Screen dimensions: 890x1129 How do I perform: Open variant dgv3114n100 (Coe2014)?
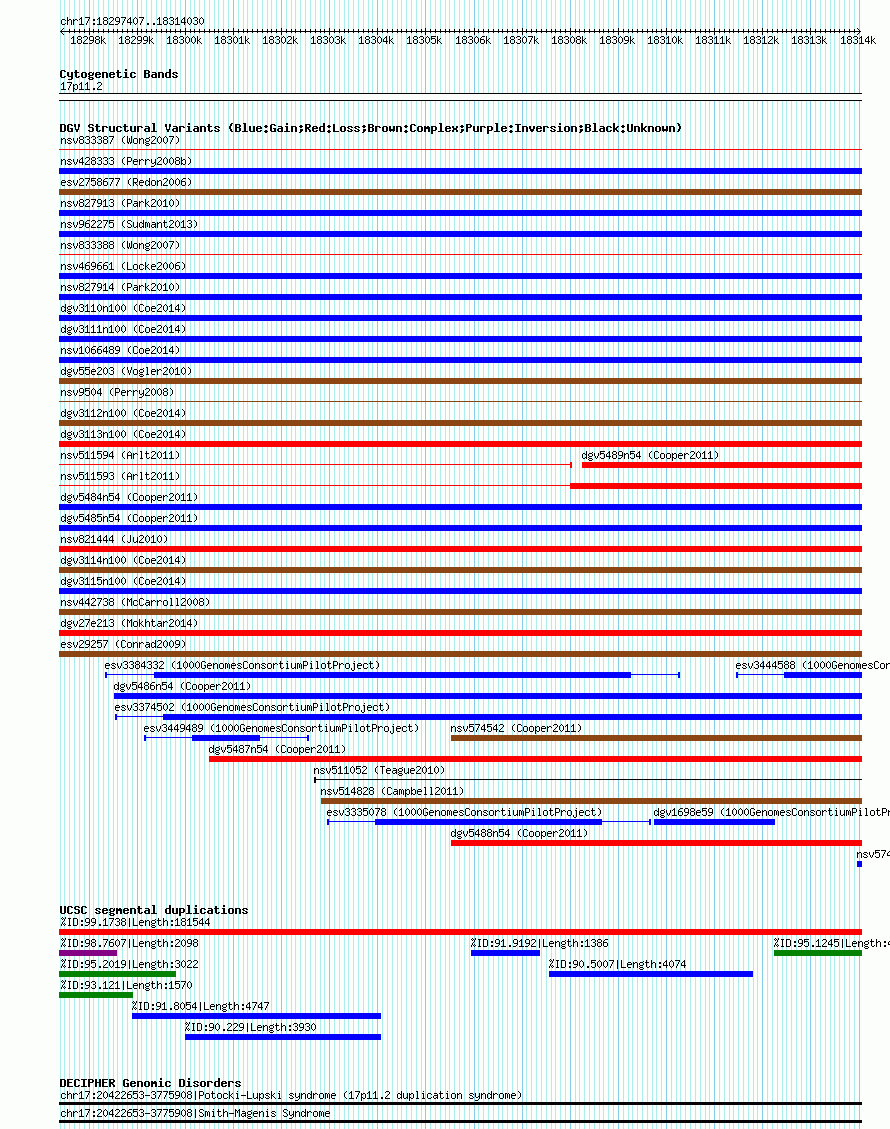(x=123, y=559)
